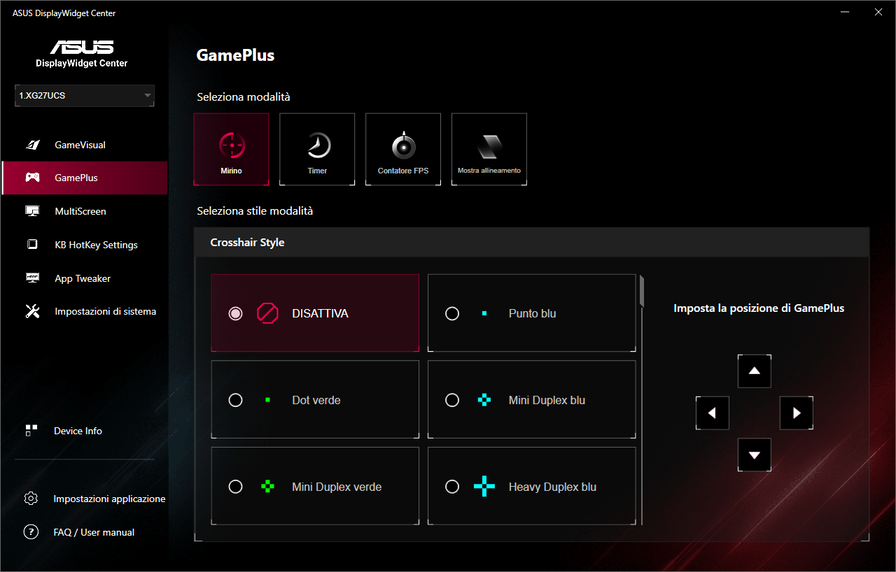Close the DisplayWidget Center window
This screenshot has height=572, width=896.
(878, 12)
